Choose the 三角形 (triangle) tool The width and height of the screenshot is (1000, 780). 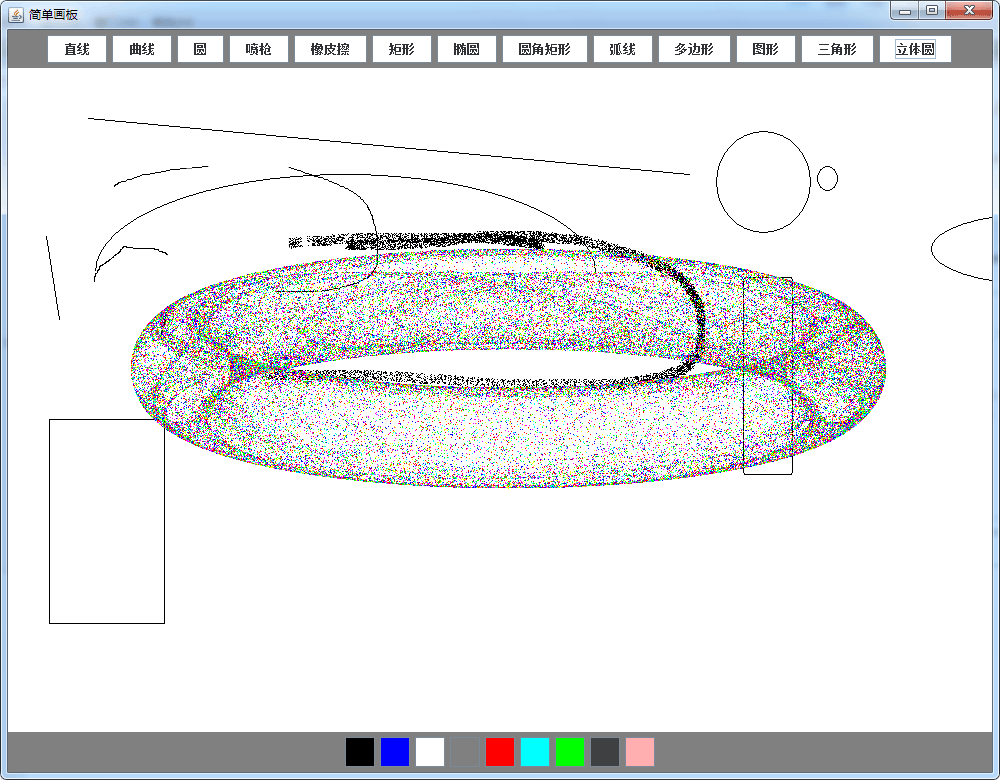tap(837, 49)
